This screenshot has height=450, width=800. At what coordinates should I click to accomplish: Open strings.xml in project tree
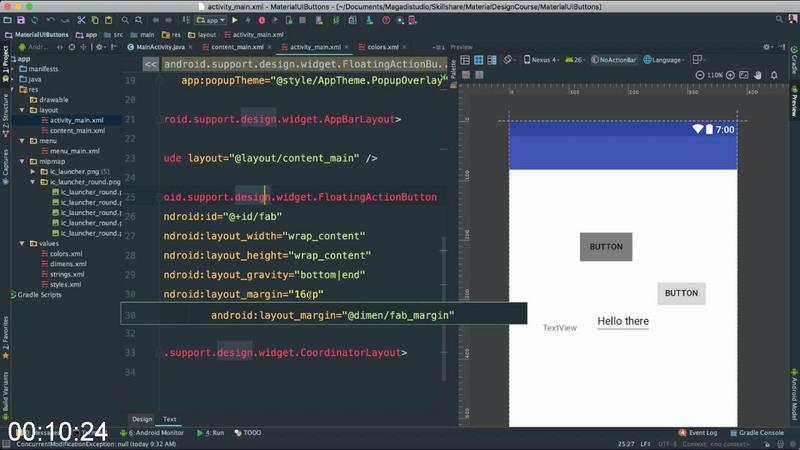click(63, 274)
